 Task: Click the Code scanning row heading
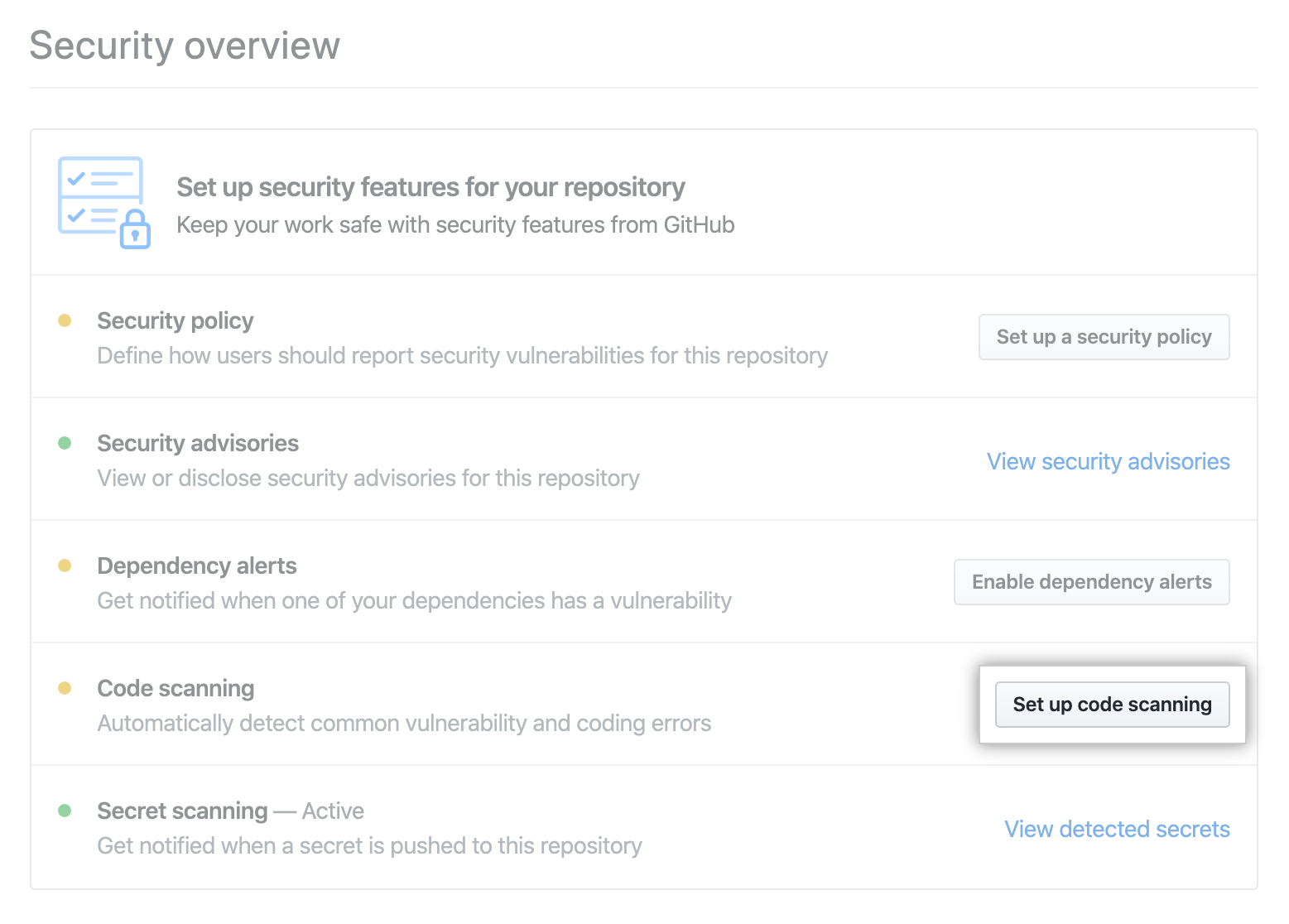176,687
